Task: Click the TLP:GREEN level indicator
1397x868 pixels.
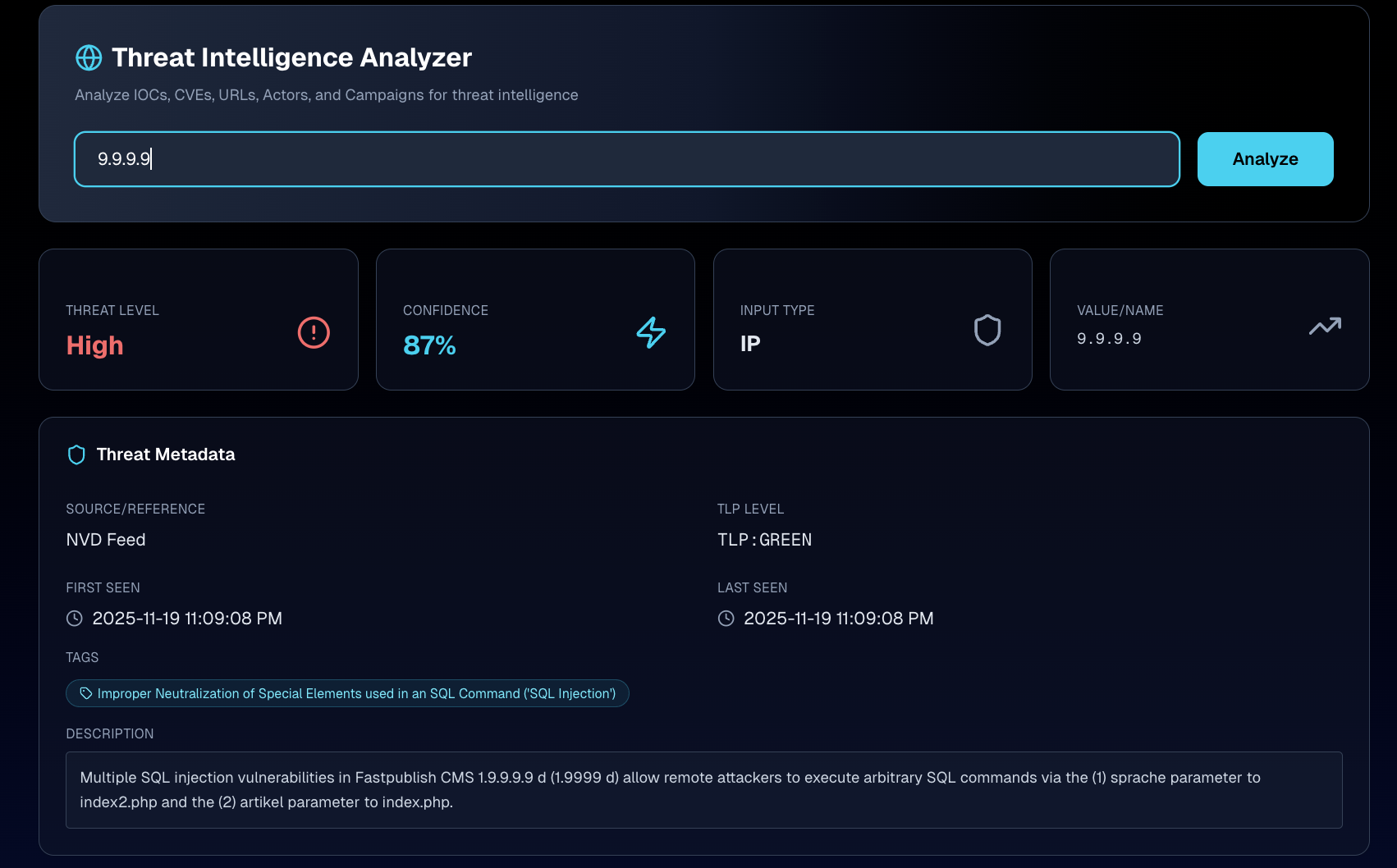Action: pos(764,540)
